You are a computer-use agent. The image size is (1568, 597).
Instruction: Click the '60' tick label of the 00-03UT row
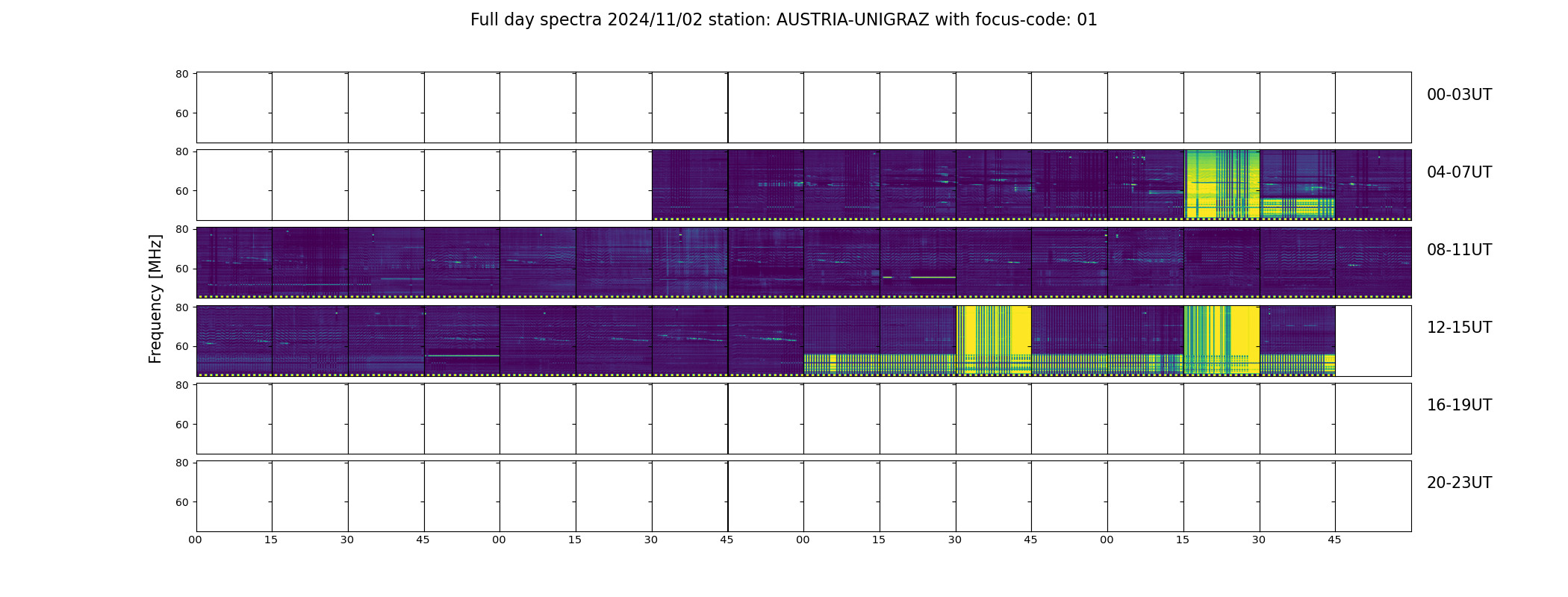[181, 113]
